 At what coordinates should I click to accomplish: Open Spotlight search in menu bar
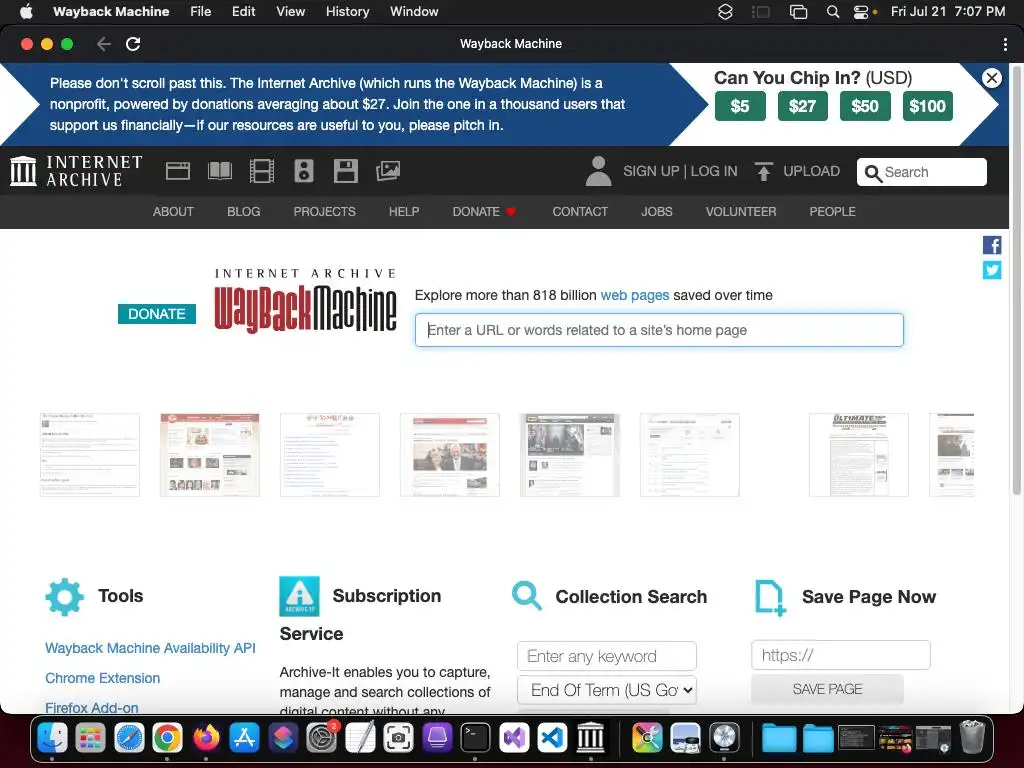click(833, 12)
